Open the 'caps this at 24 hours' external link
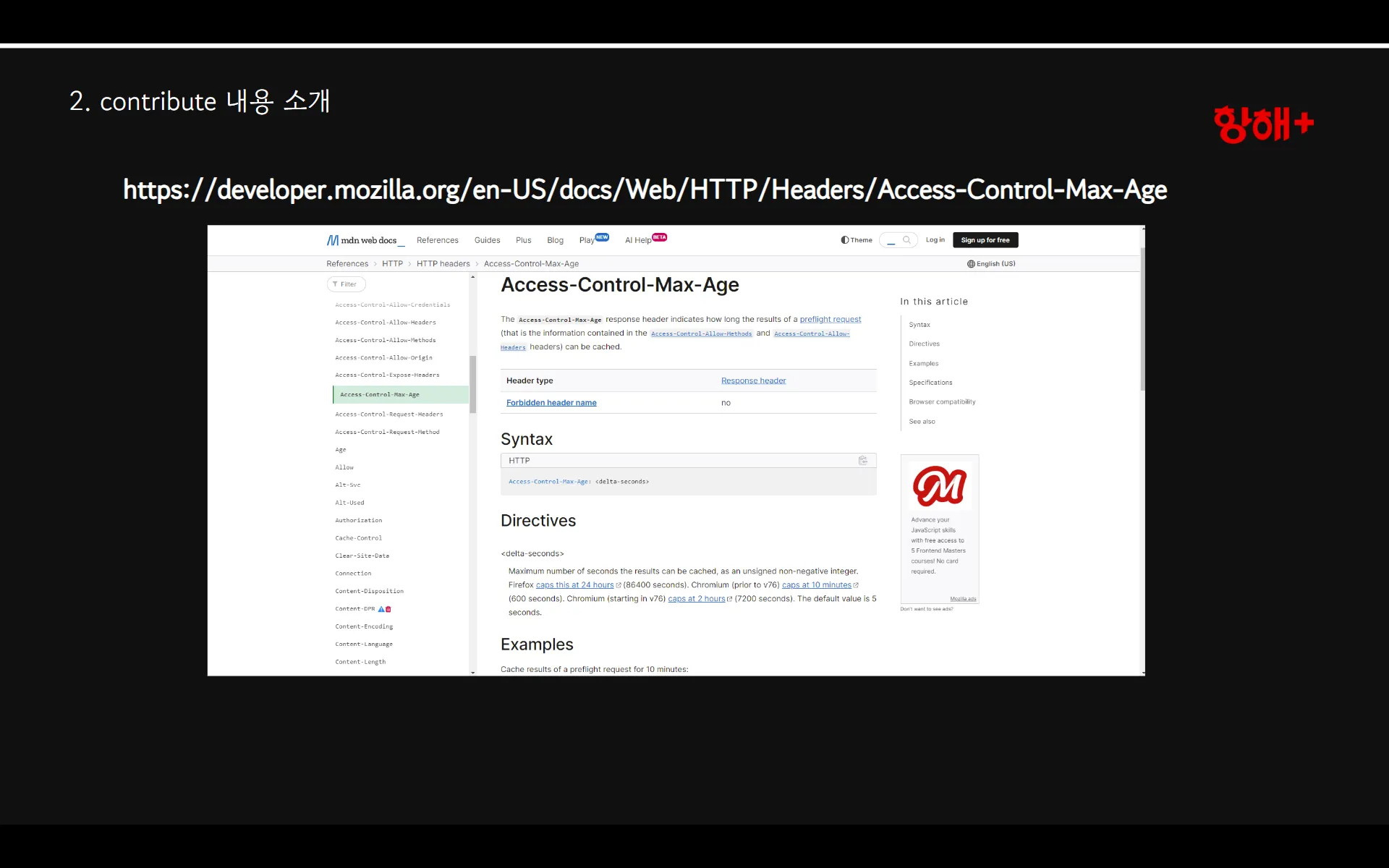 pyautogui.click(x=574, y=585)
